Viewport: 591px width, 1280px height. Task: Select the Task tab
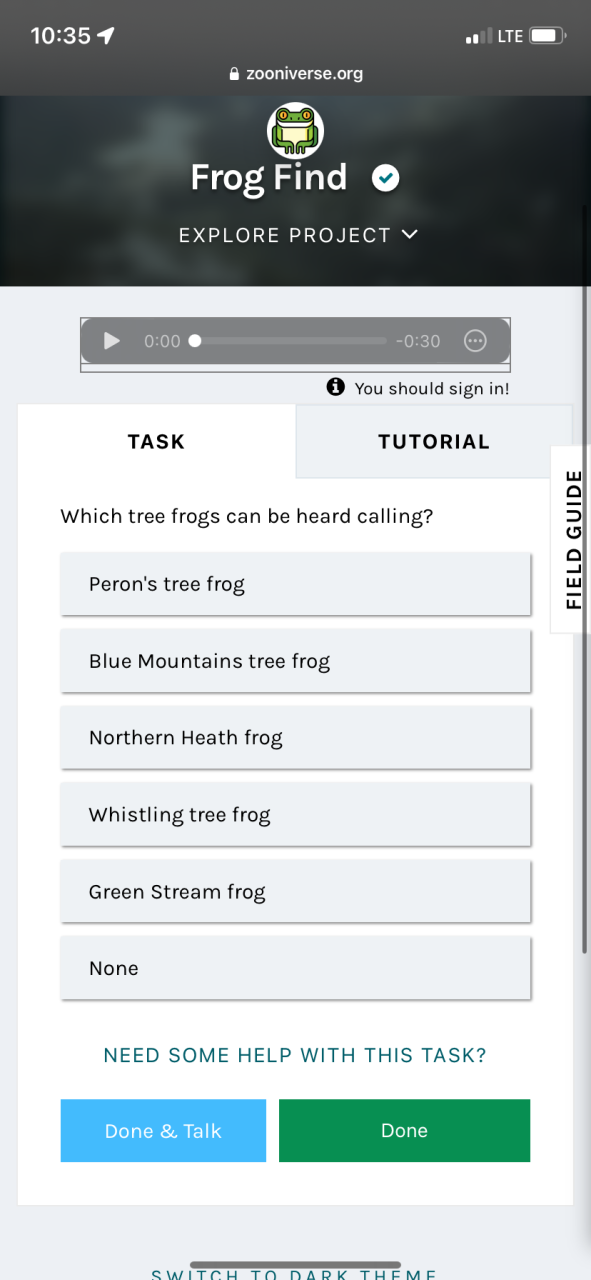pos(156,441)
